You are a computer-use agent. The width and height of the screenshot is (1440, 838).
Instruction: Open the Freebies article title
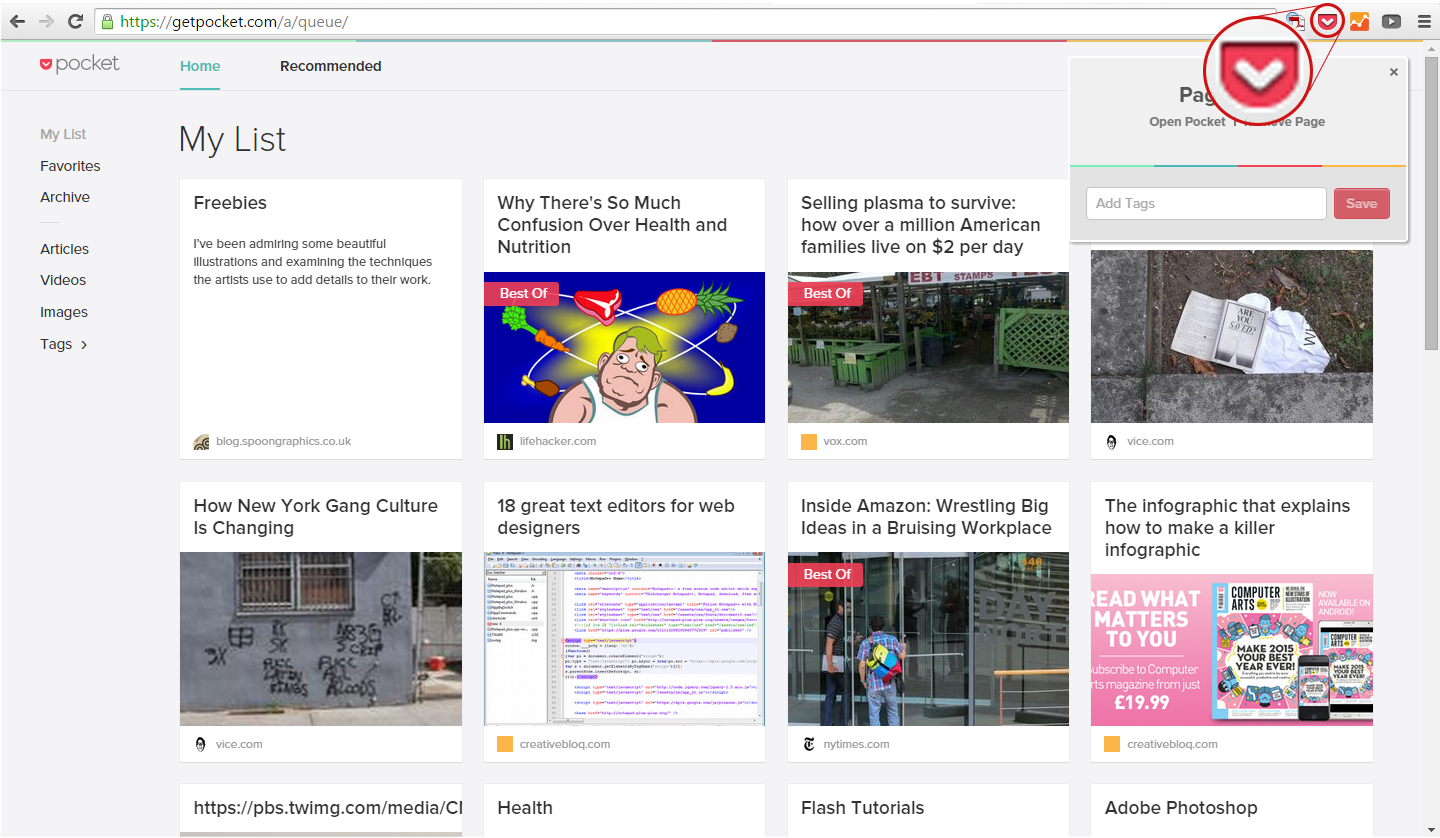tap(230, 203)
